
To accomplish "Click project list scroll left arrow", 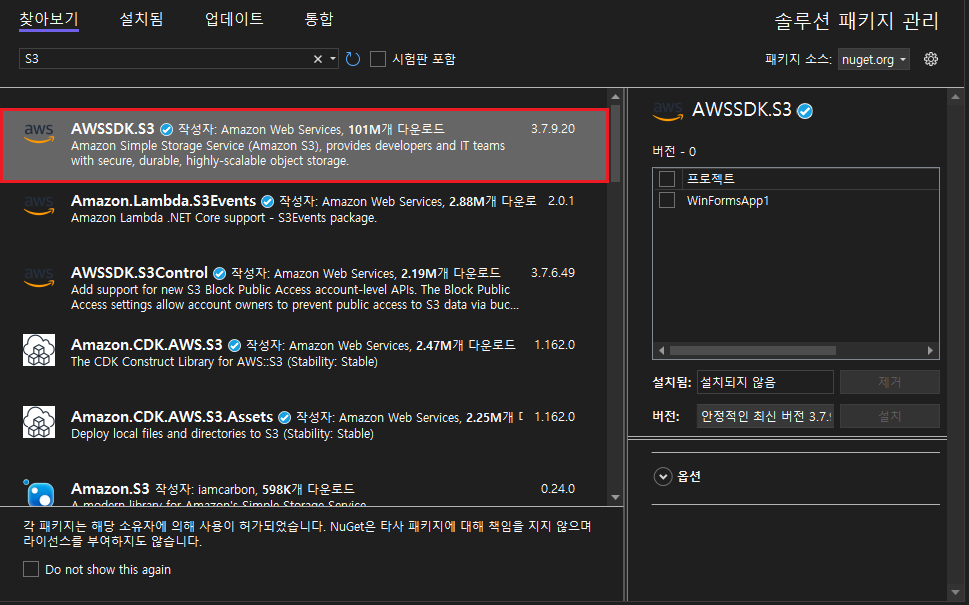I will (661, 350).
